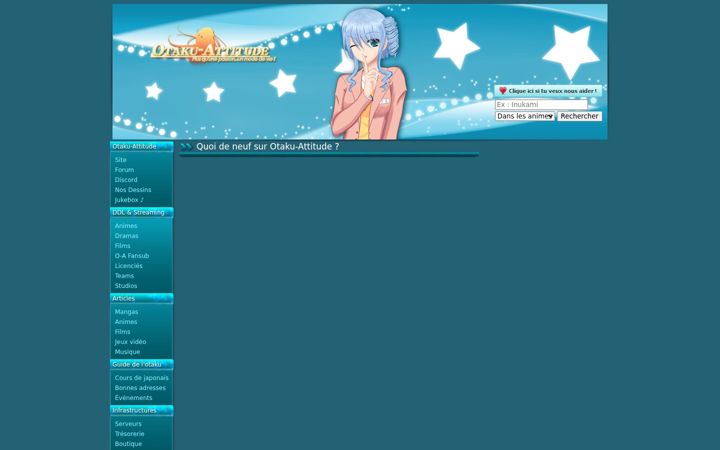
Task: Open the Mangas articles link
Action: click(x=126, y=312)
